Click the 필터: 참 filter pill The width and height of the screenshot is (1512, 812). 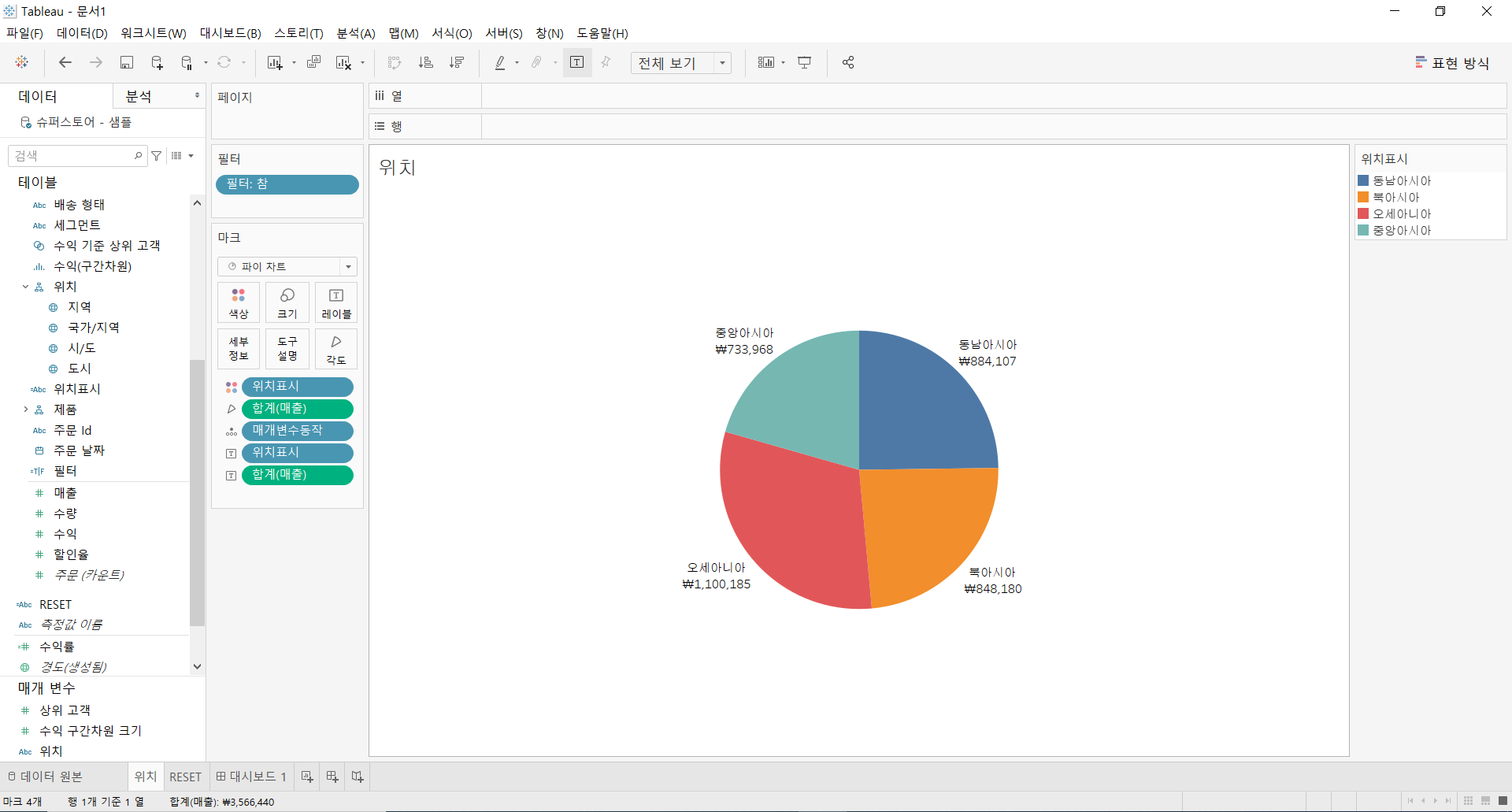(x=287, y=184)
